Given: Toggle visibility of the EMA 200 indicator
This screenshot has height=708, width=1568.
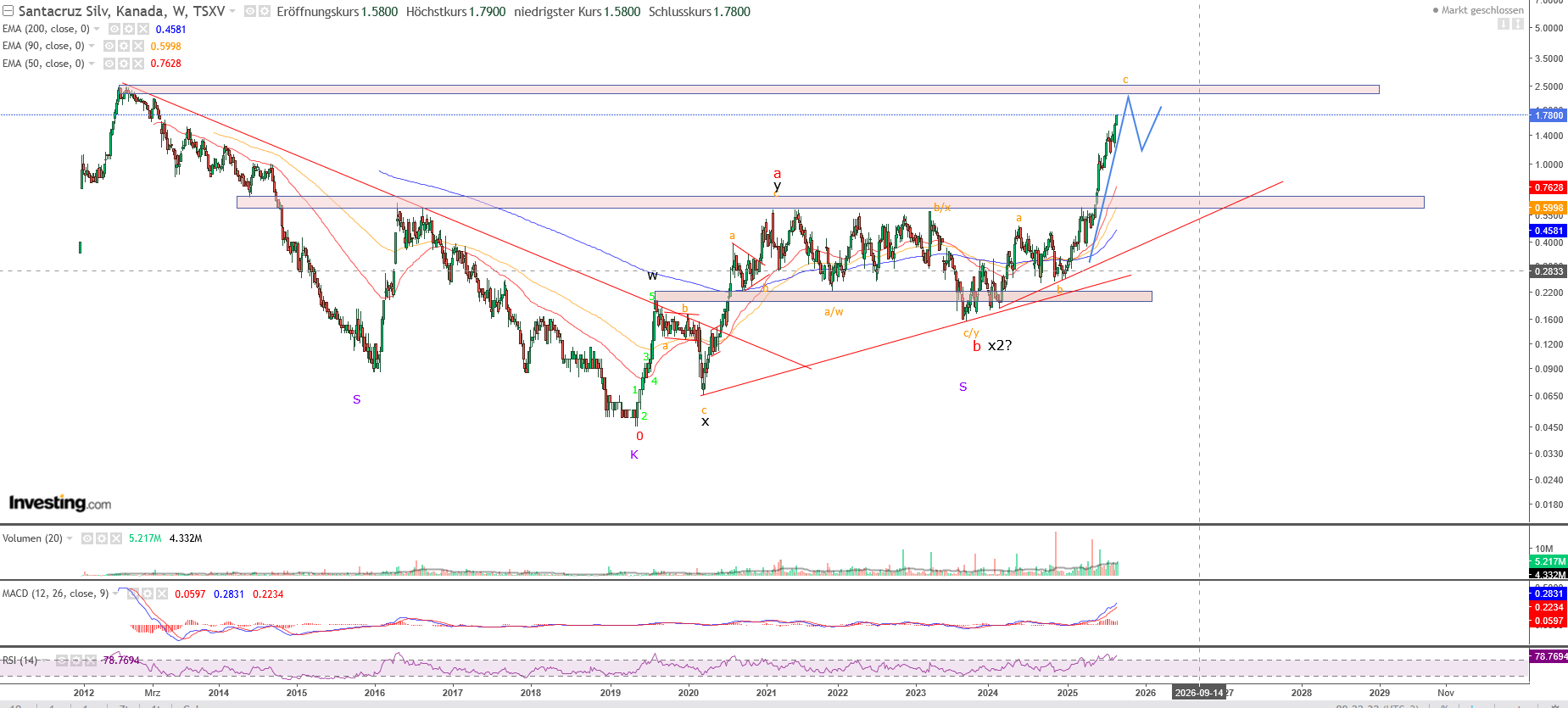Looking at the screenshot, I should (x=114, y=29).
